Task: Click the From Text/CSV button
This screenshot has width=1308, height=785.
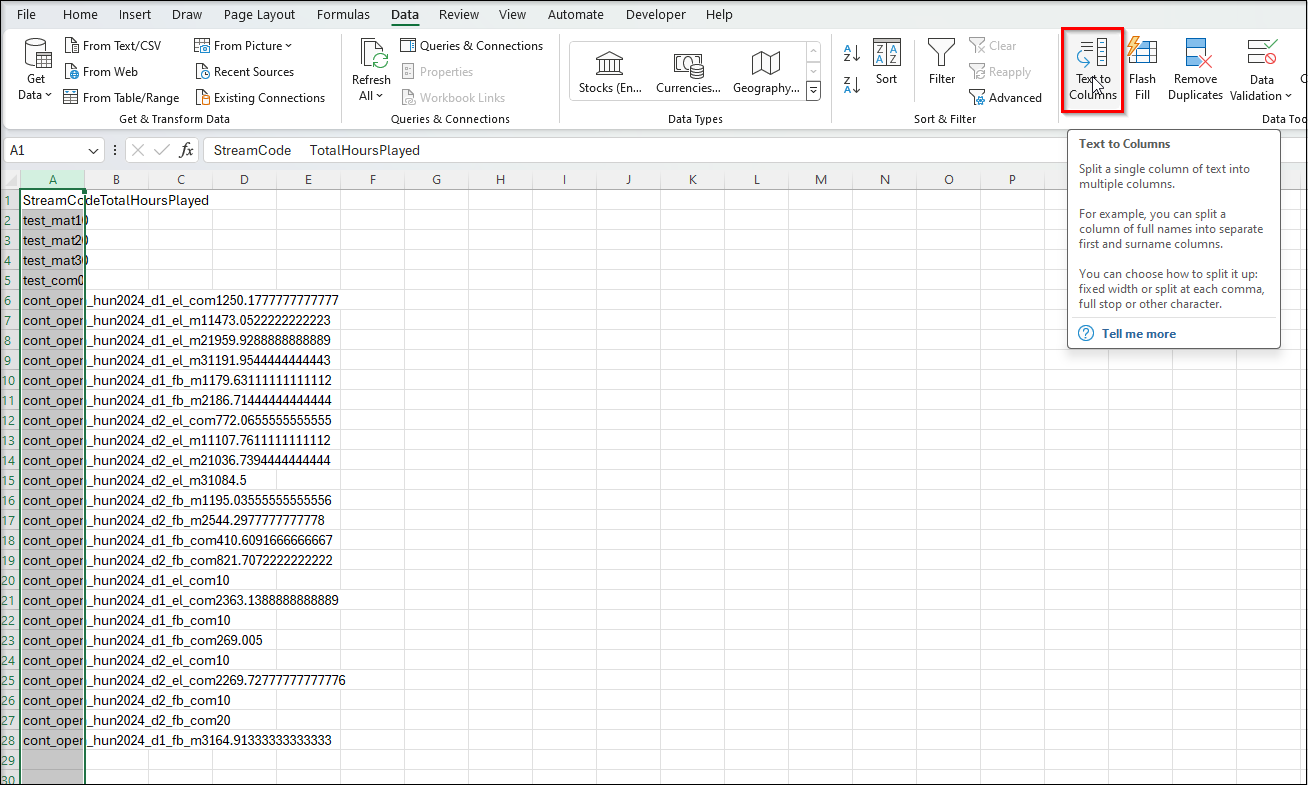Action: coord(112,46)
